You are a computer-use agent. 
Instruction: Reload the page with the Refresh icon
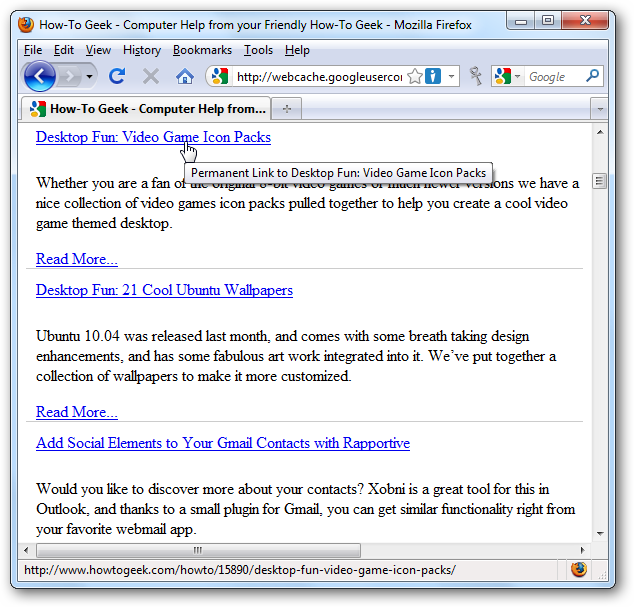(117, 76)
